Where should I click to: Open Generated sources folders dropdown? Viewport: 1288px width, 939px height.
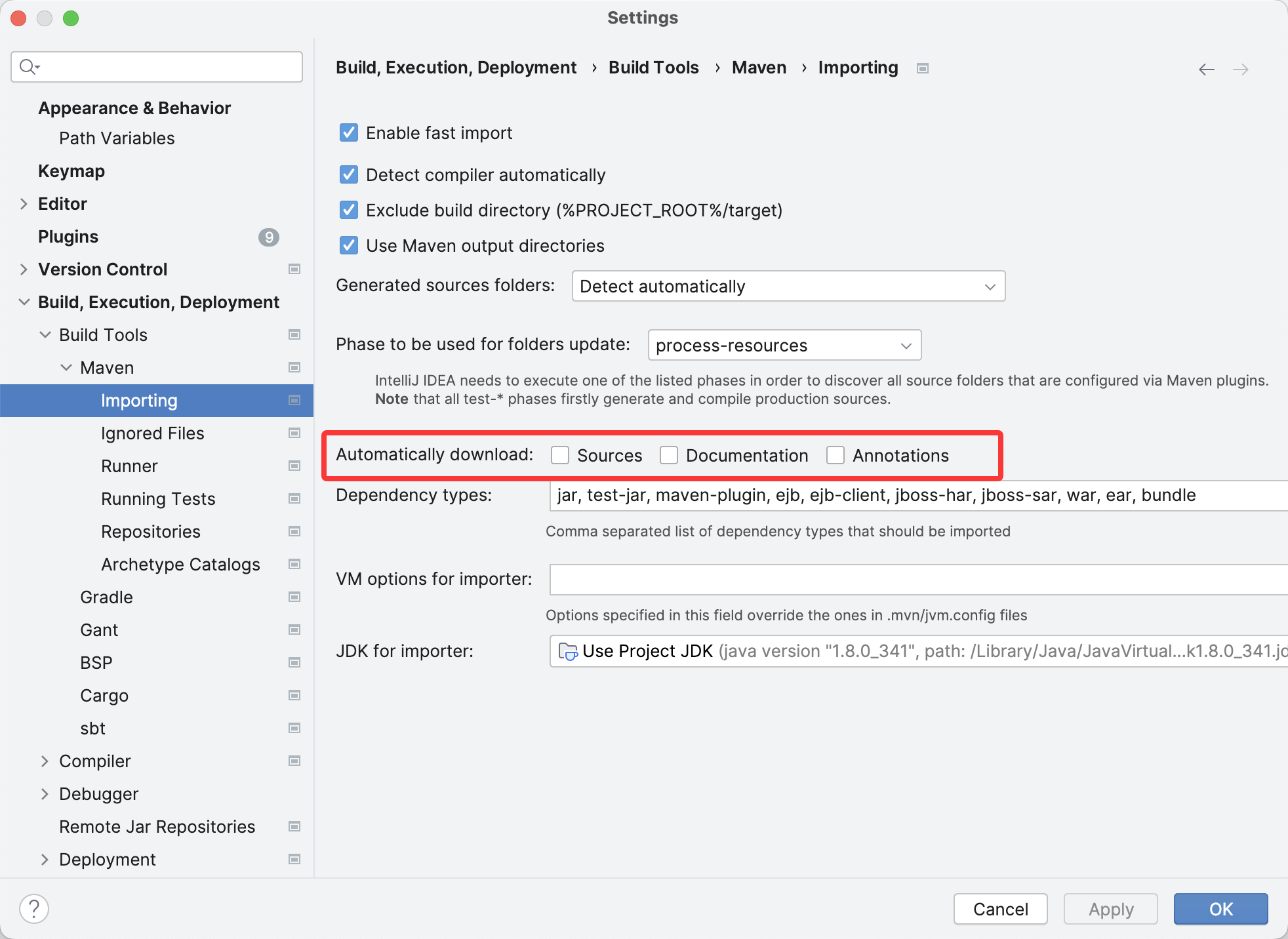(788, 287)
